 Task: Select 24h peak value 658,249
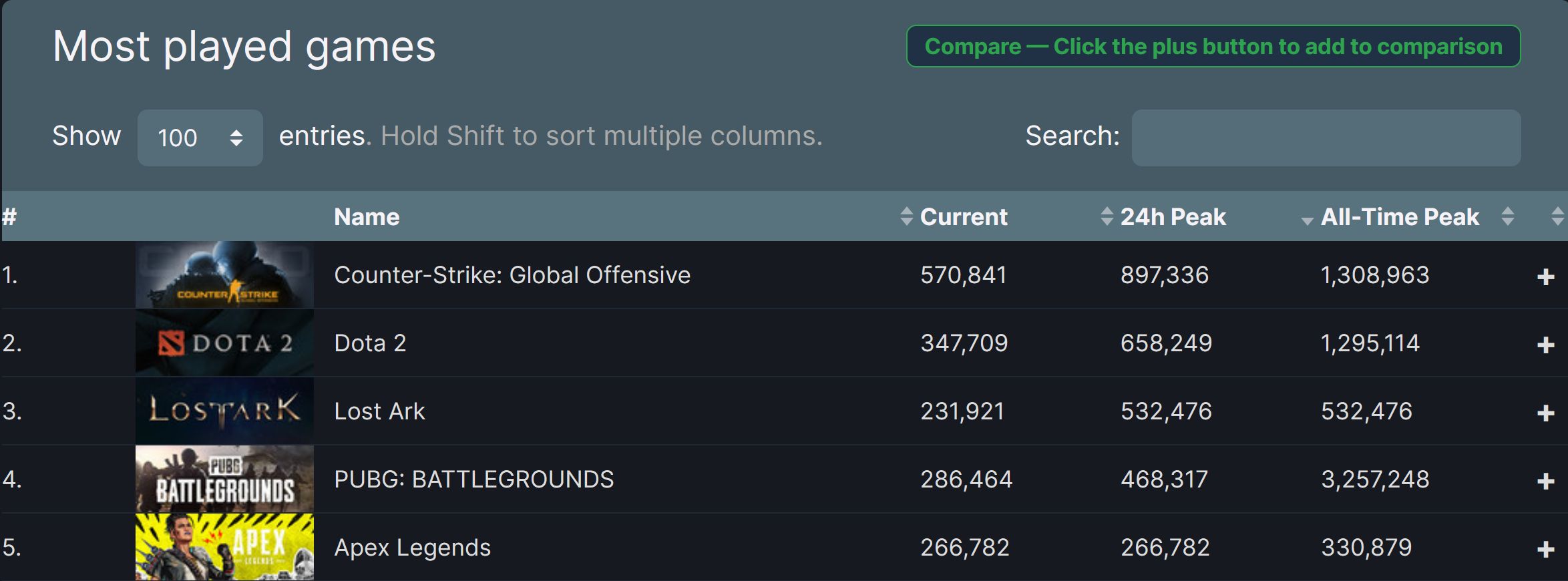click(1166, 343)
